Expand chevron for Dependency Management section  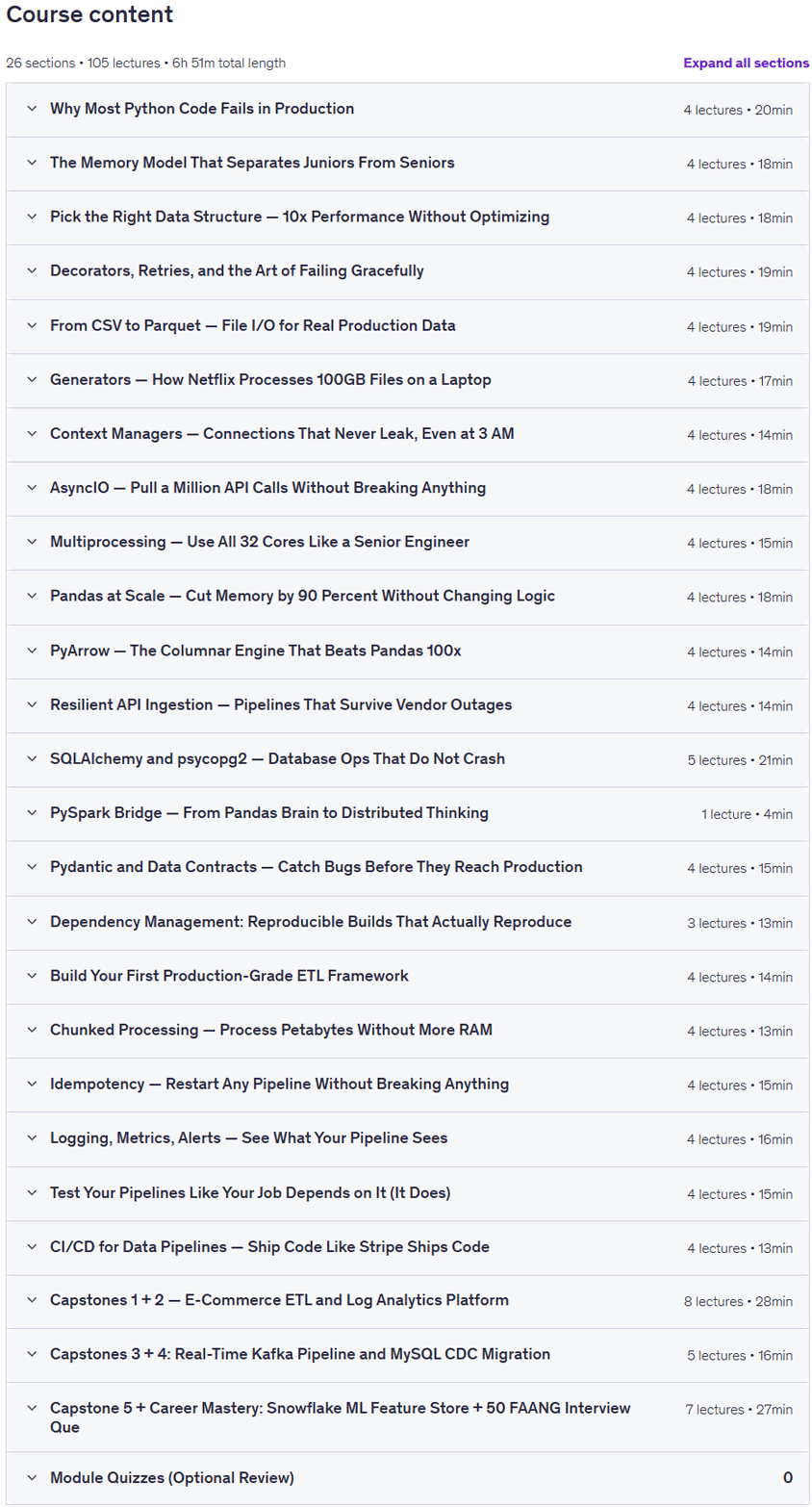tap(32, 922)
